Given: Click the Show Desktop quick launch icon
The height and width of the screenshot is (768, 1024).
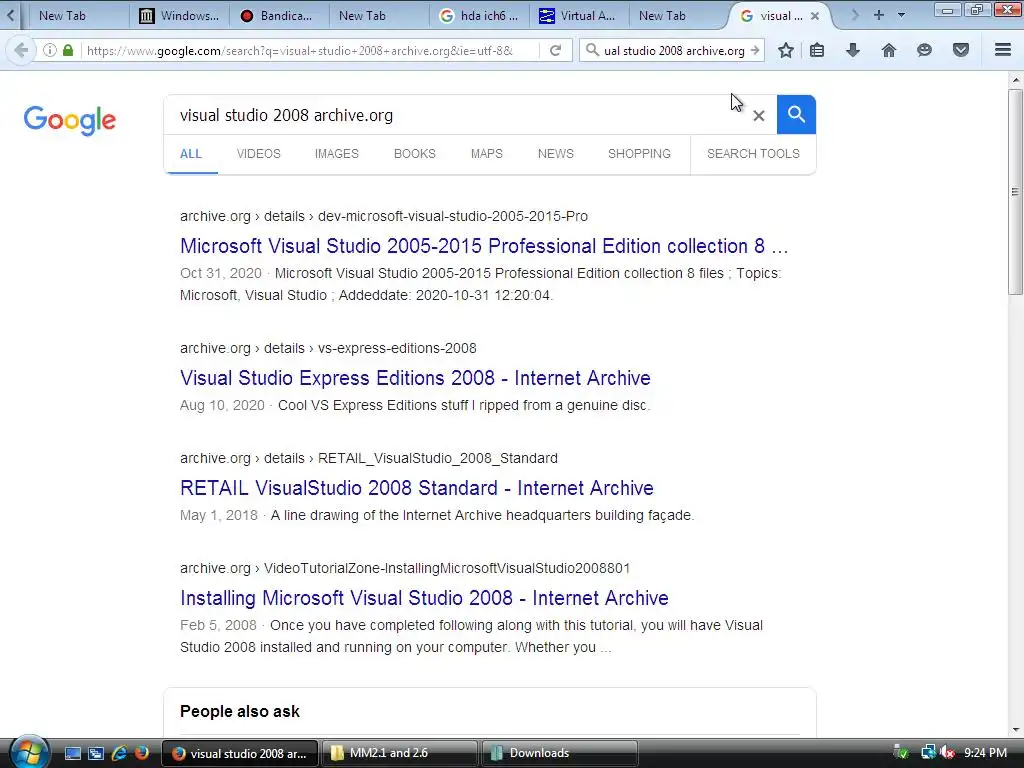Looking at the screenshot, I should 72,753.
